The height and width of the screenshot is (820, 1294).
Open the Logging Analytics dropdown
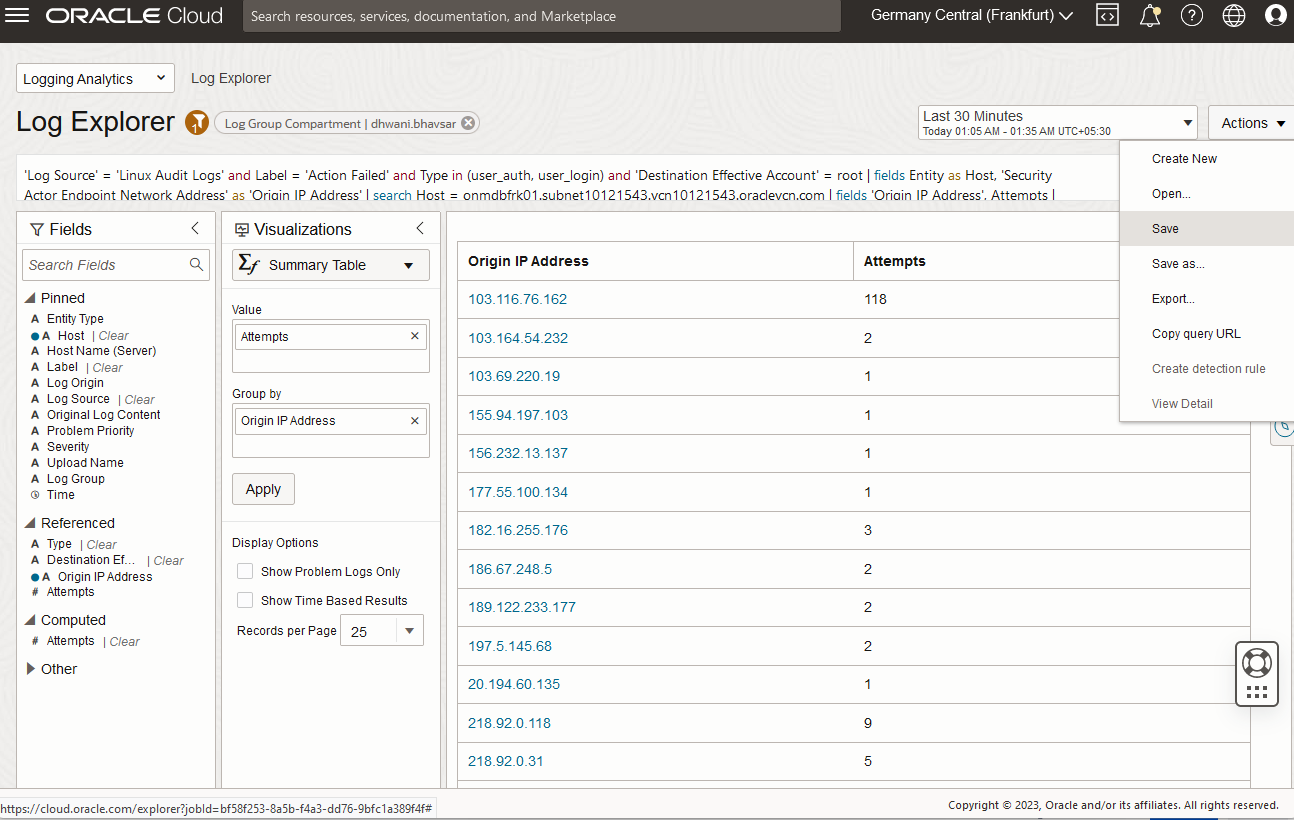[x=95, y=78]
